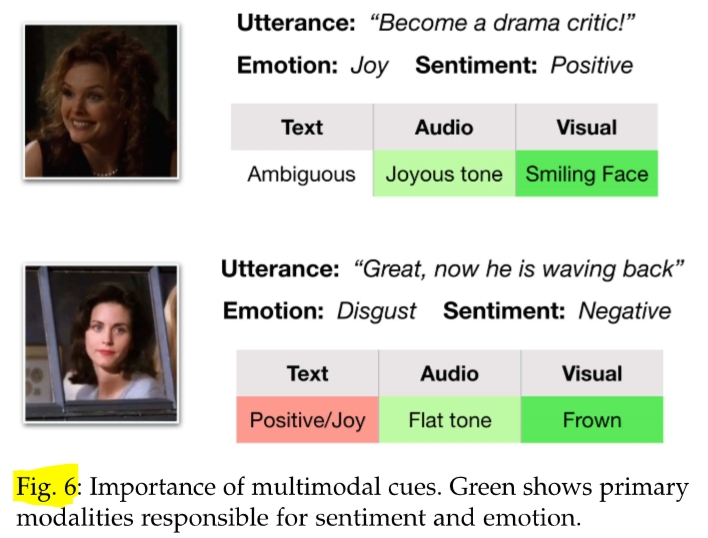This screenshot has height=538, width=708.
Task: Click the Audio header in lower table
Action: pos(450,373)
